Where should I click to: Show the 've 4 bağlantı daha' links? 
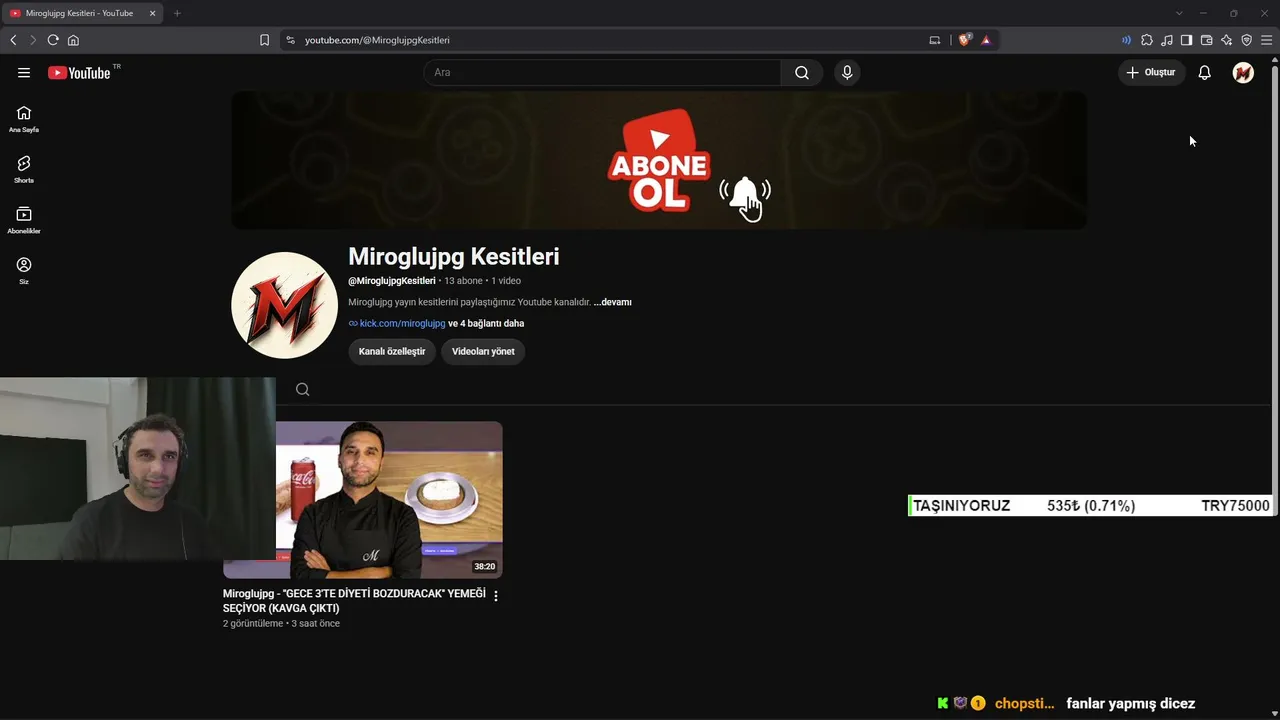pyautogui.click(x=486, y=323)
